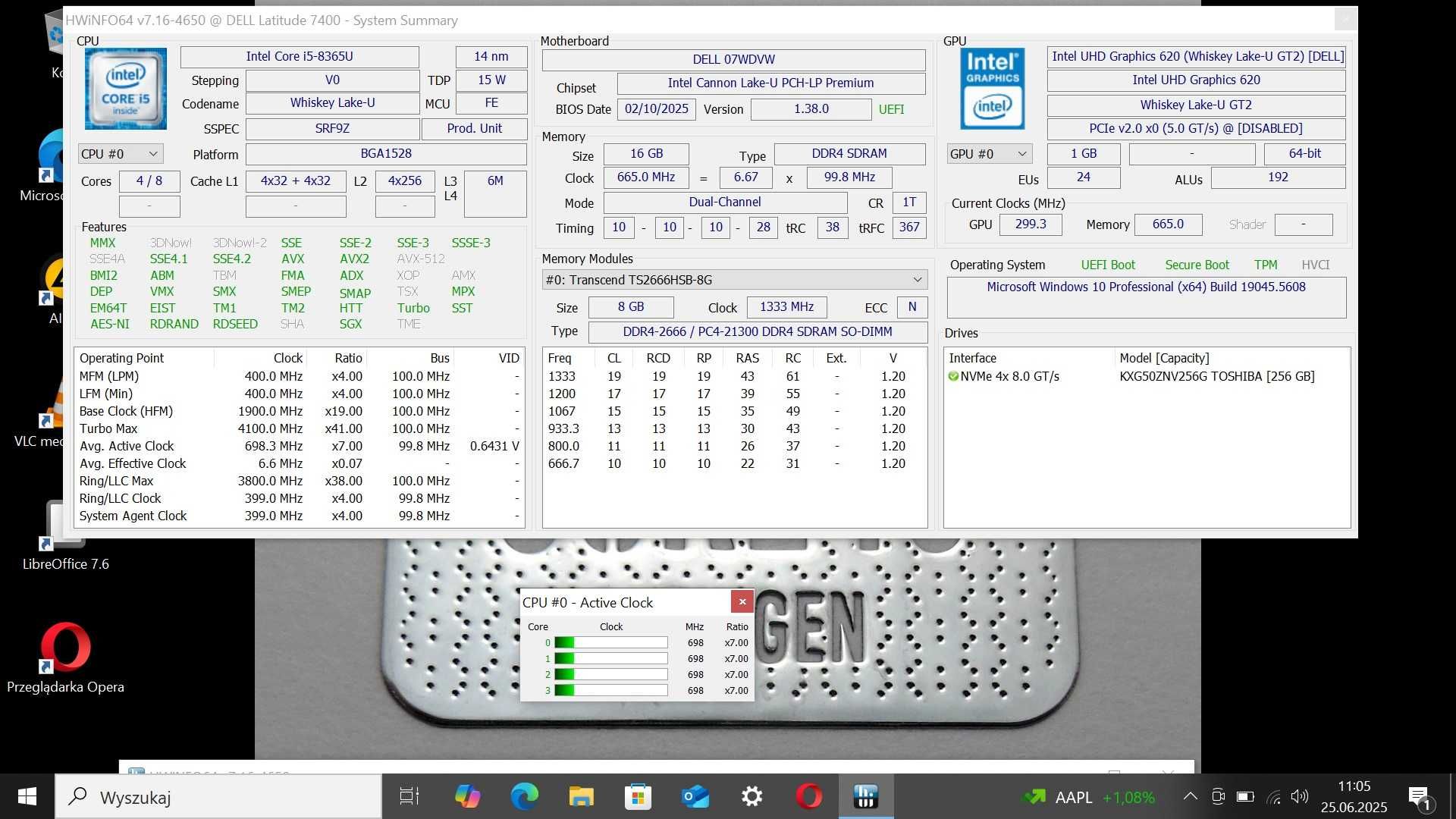
Task: Click the Intel Cannon Lake-U PCH-LP Premium chipset field
Action: point(770,83)
